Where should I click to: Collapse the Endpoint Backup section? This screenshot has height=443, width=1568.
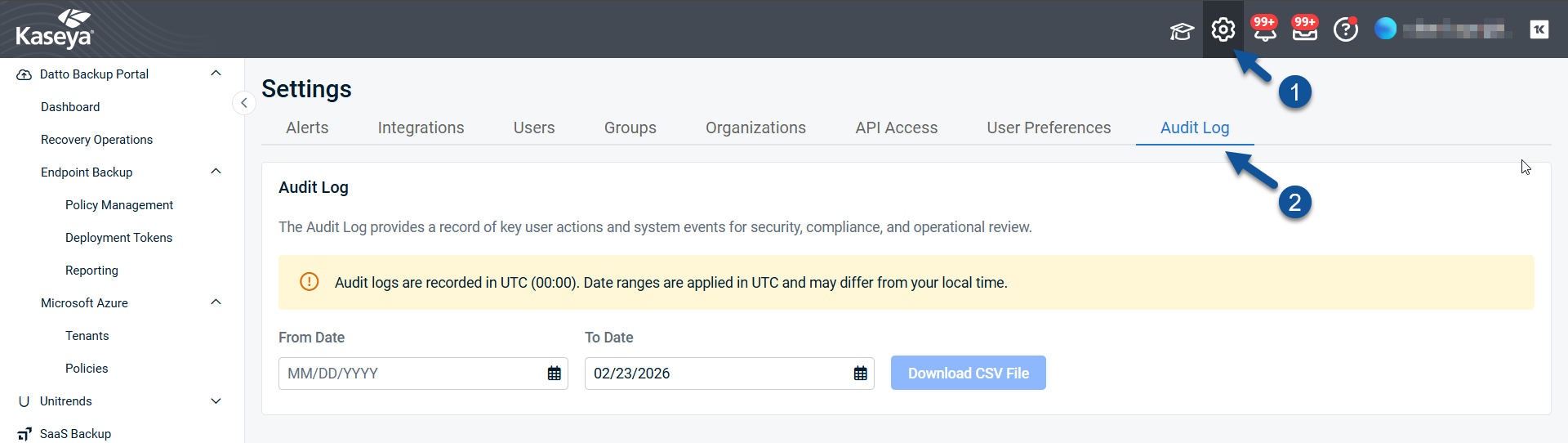(x=216, y=172)
